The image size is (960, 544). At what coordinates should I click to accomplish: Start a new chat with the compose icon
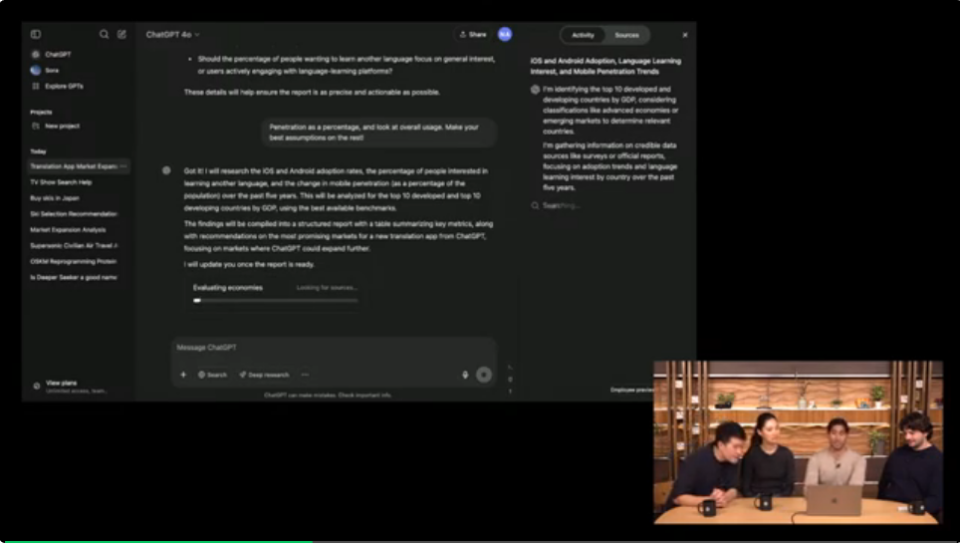point(122,34)
